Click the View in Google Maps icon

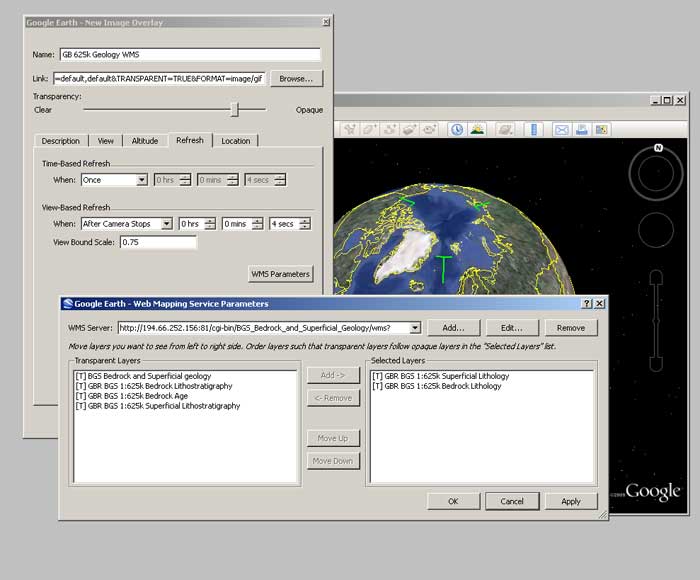pyautogui.click(x=601, y=129)
